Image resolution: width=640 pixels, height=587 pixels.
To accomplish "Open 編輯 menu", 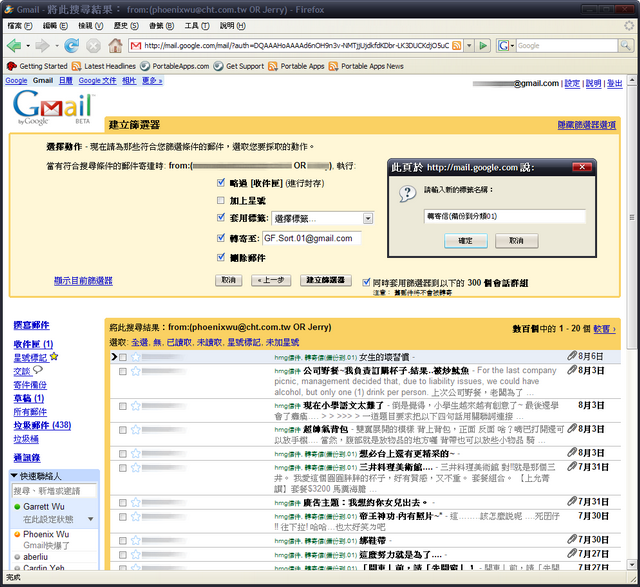I will click(x=55, y=26).
